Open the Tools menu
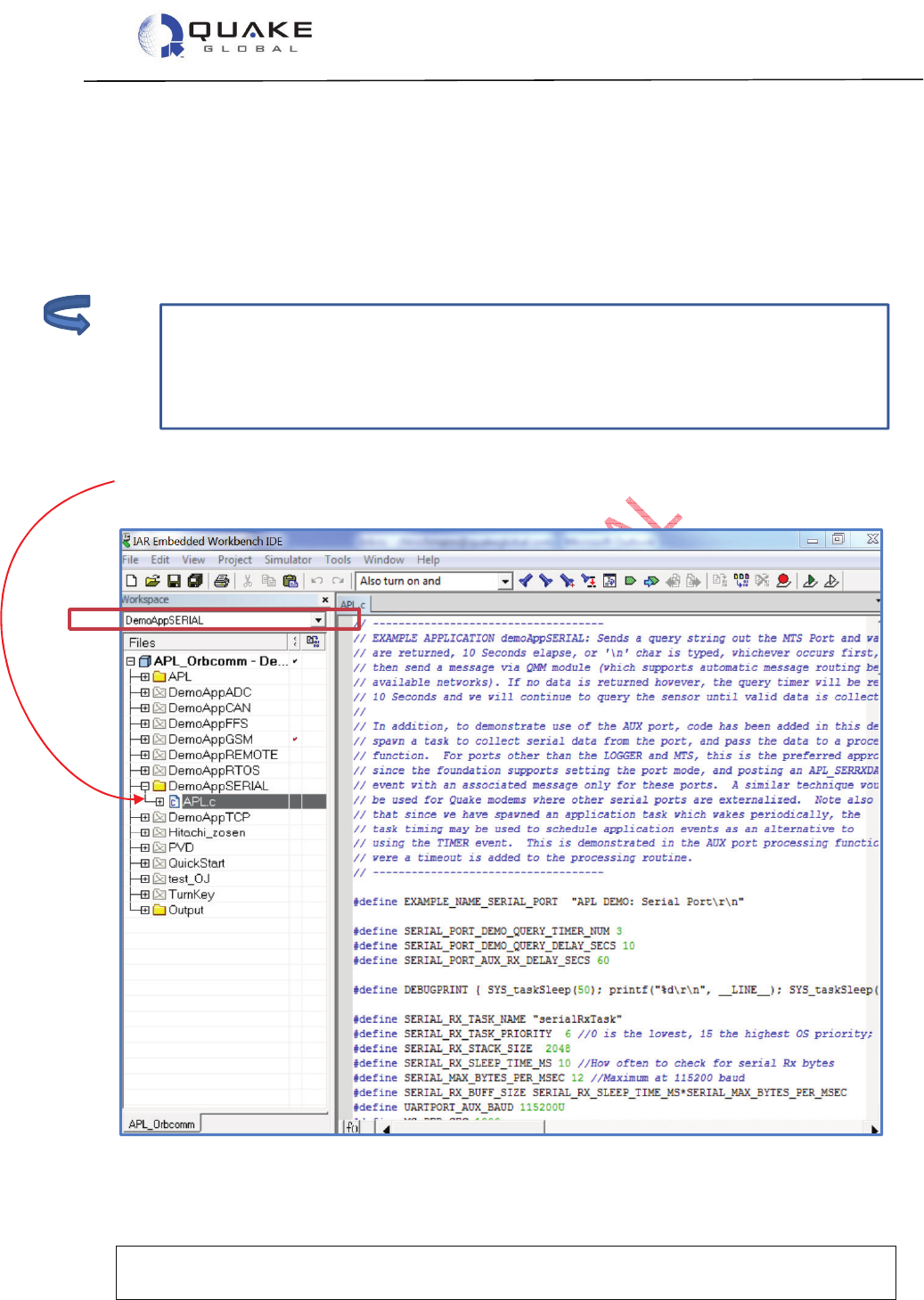This screenshot has width=924, height=1300. [338, 560]
